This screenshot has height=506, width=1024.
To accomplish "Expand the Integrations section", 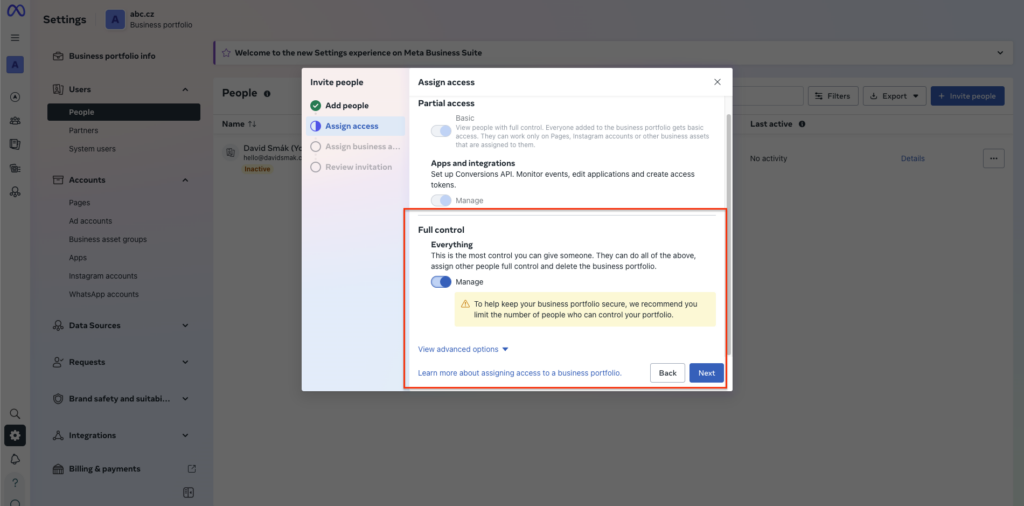I will click(185, 435).
